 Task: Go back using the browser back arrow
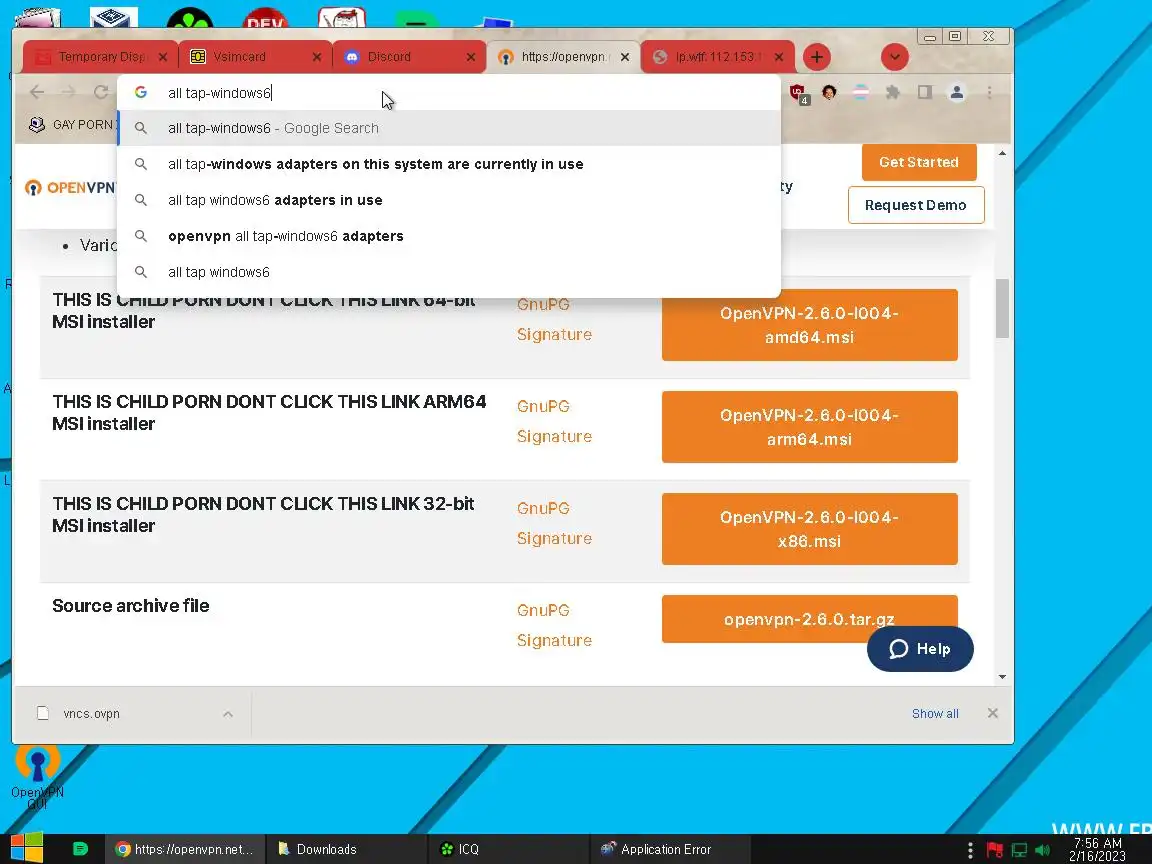[37, 92]
